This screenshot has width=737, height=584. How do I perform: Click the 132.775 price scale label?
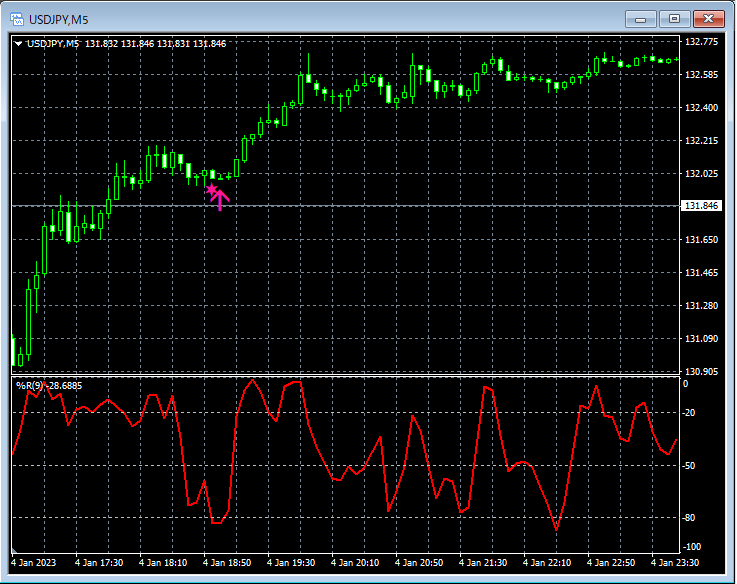click(701, 42)
